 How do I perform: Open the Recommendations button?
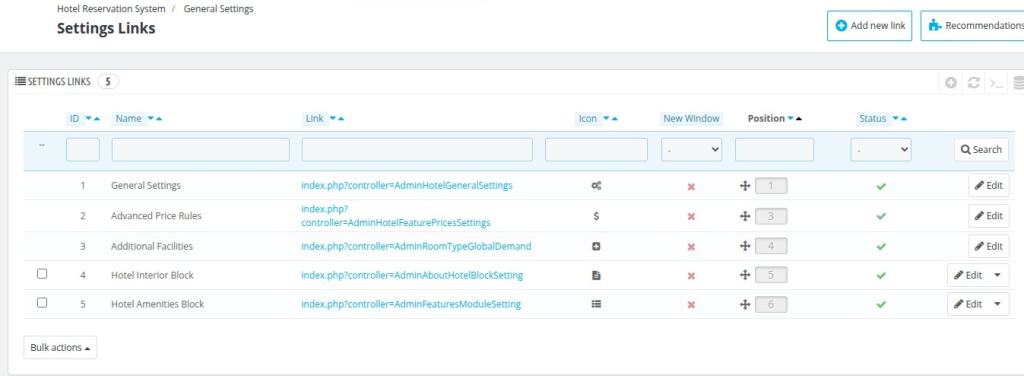(x=973, y=25)
